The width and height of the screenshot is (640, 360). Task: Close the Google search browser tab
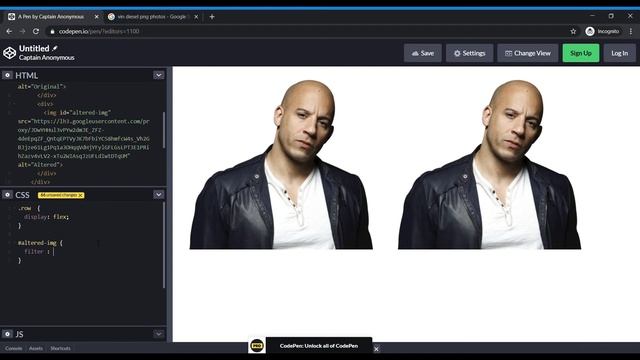[196, 17]
